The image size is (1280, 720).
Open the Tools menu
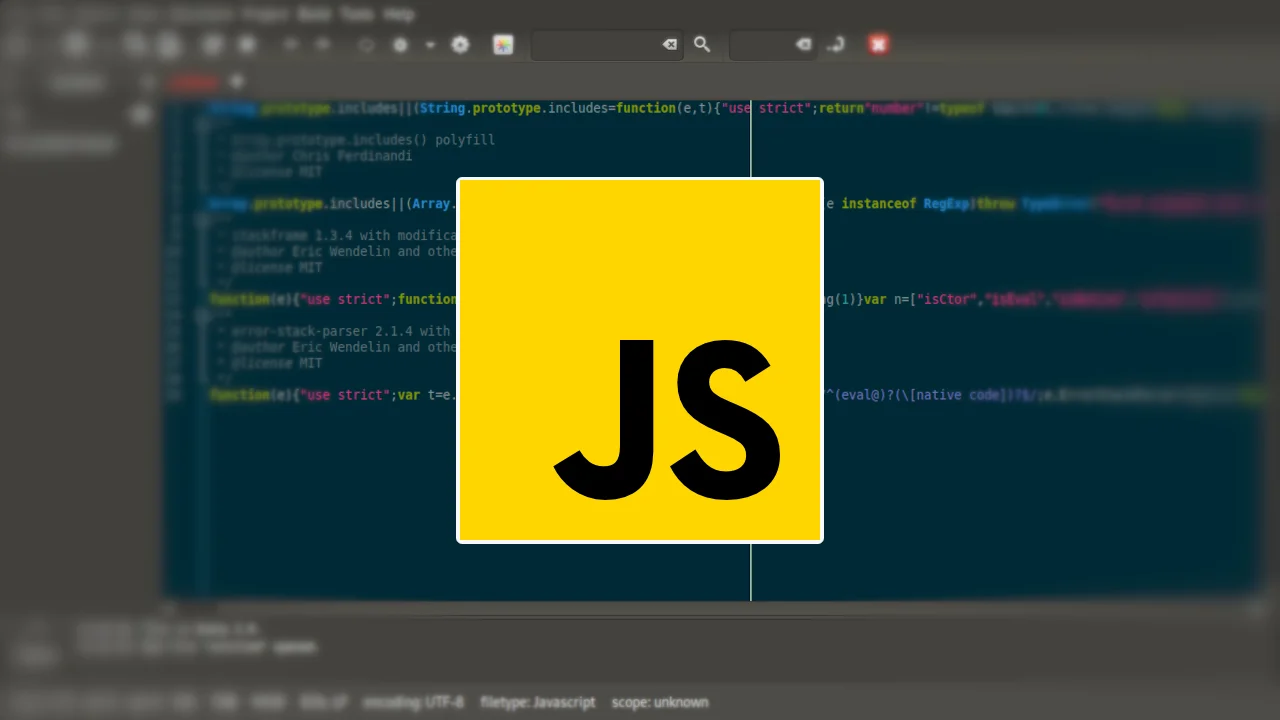(357, 14)
